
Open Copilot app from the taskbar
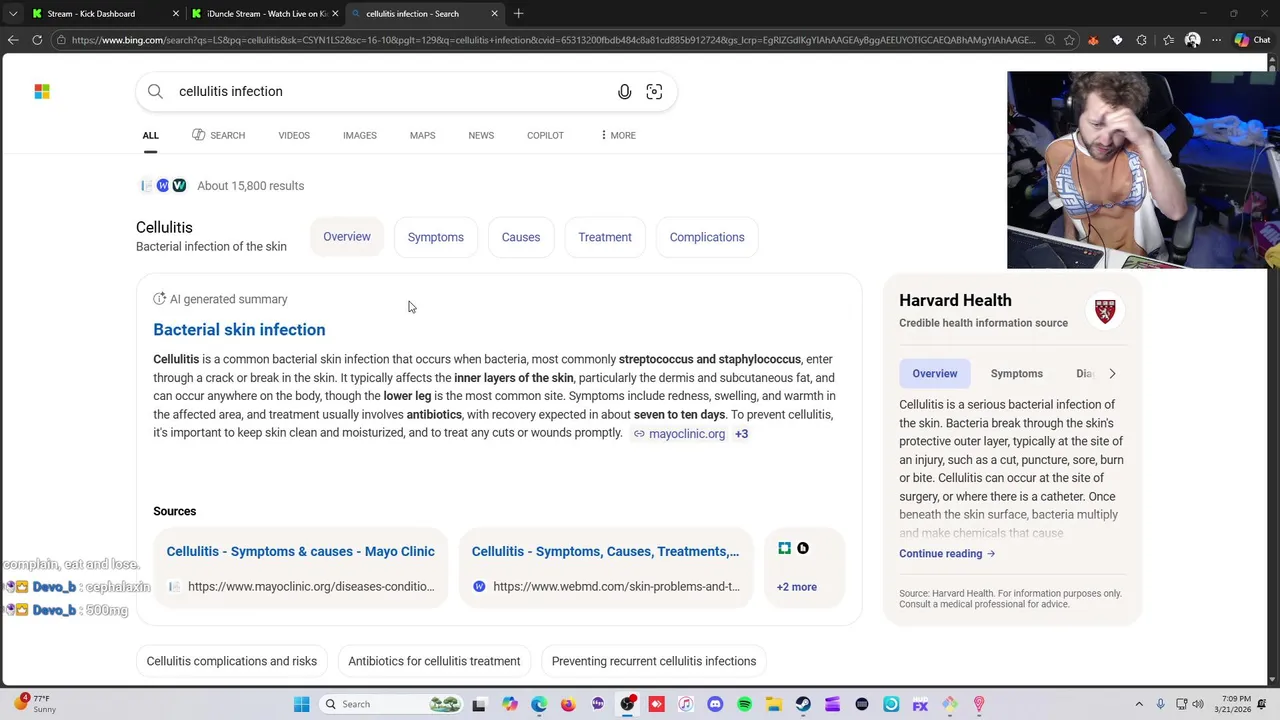tap(510, 704)
